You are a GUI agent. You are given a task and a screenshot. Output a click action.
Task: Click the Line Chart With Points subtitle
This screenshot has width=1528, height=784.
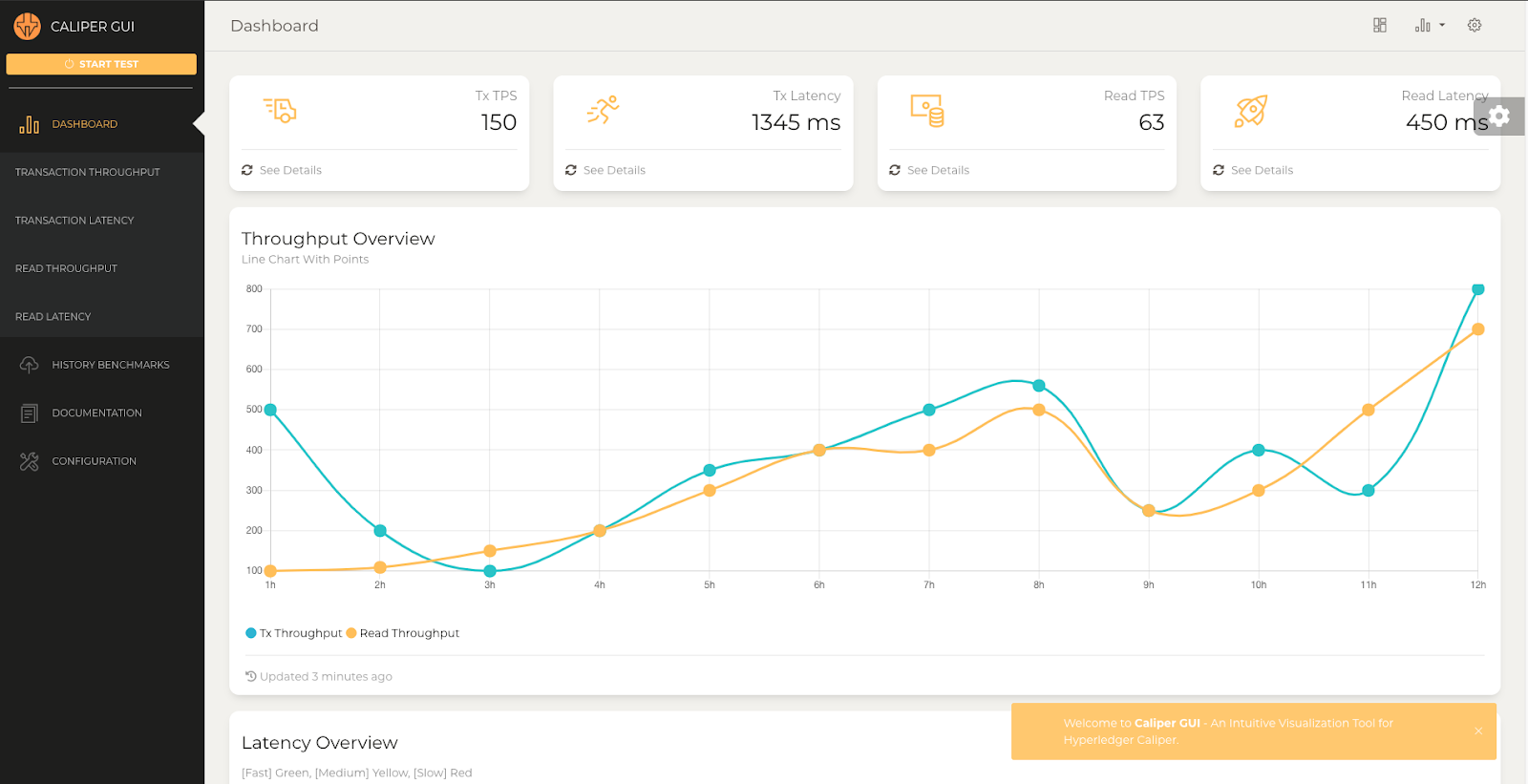(305, 260)
